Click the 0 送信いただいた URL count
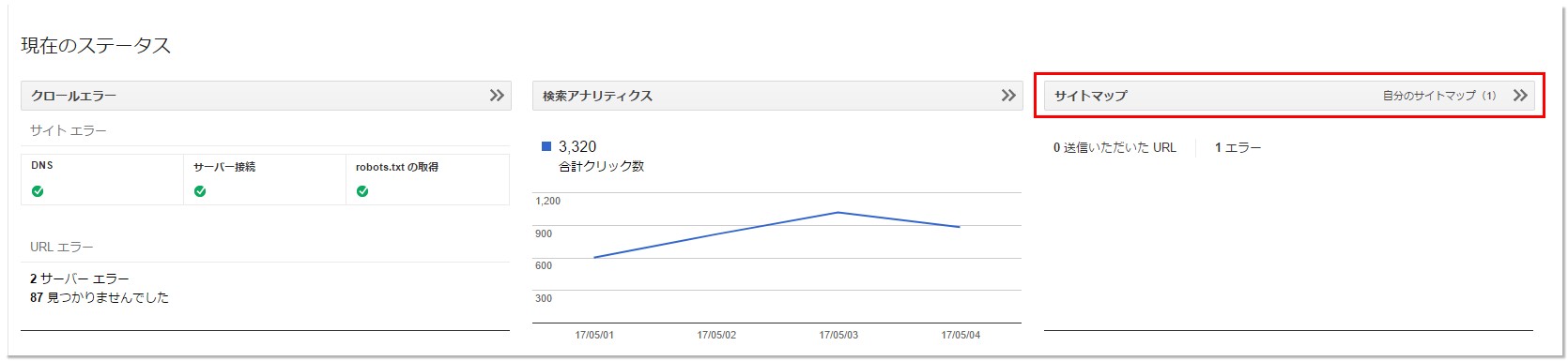This screenshot has width=1568, height=361. (1115, 147)
